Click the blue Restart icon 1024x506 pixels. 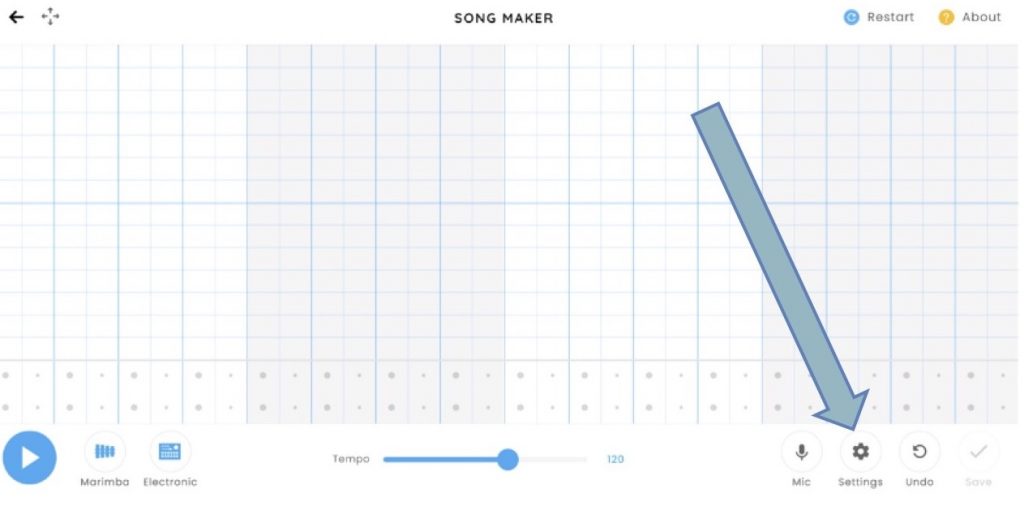point(851,17)
